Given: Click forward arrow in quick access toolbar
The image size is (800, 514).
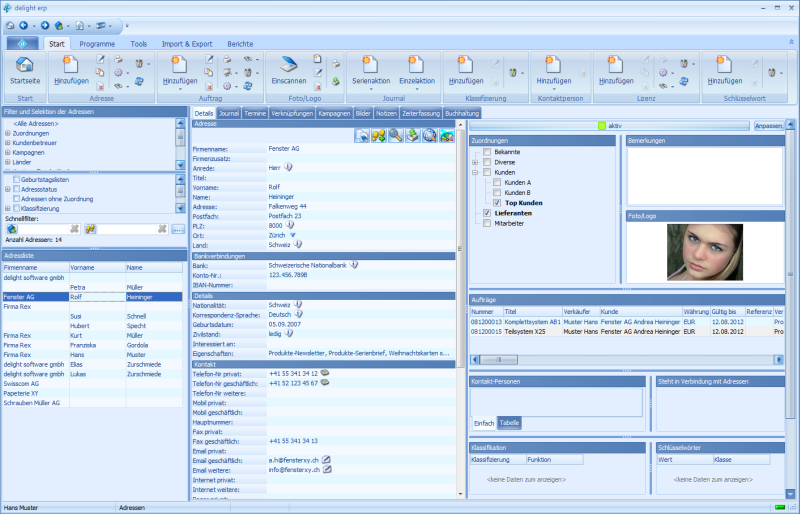Looking at the screenshot, I should click(x=45, y=25).
